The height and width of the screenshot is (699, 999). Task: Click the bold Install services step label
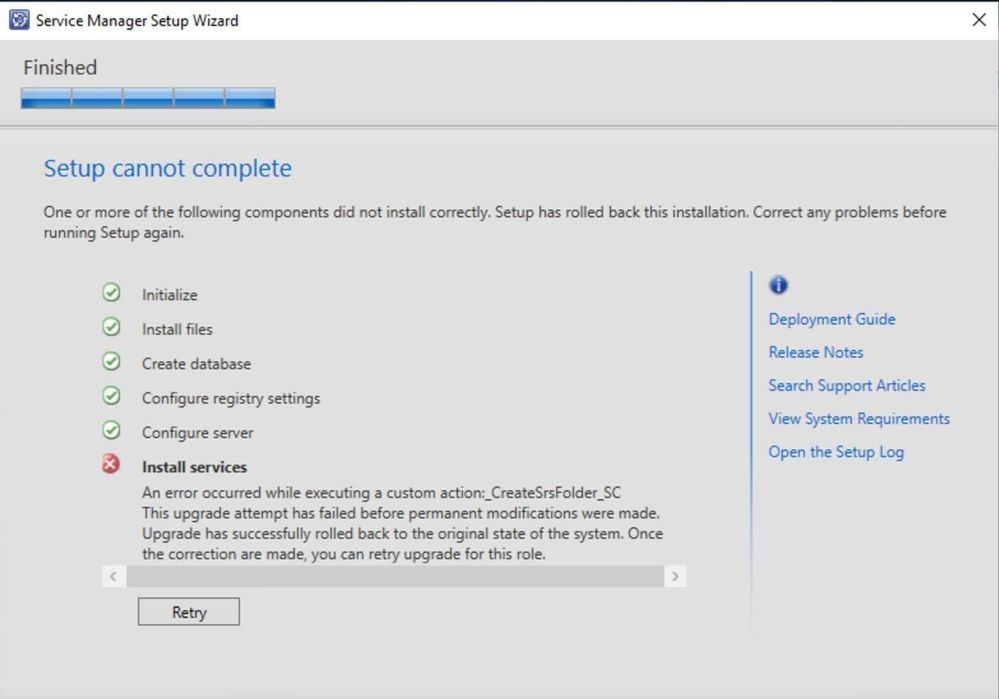194,467
